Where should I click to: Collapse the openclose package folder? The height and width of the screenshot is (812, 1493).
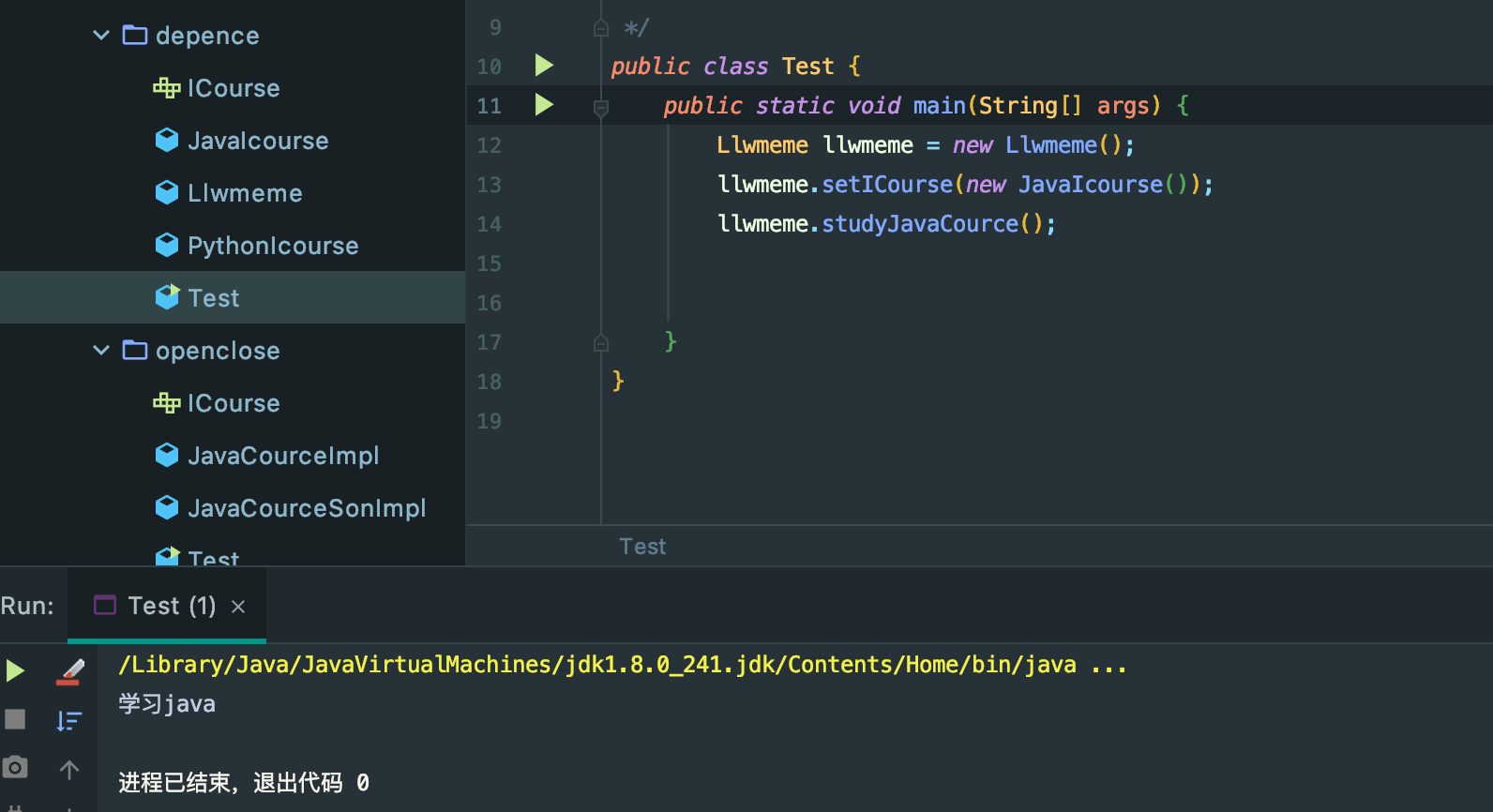click(x=101, y=351)
